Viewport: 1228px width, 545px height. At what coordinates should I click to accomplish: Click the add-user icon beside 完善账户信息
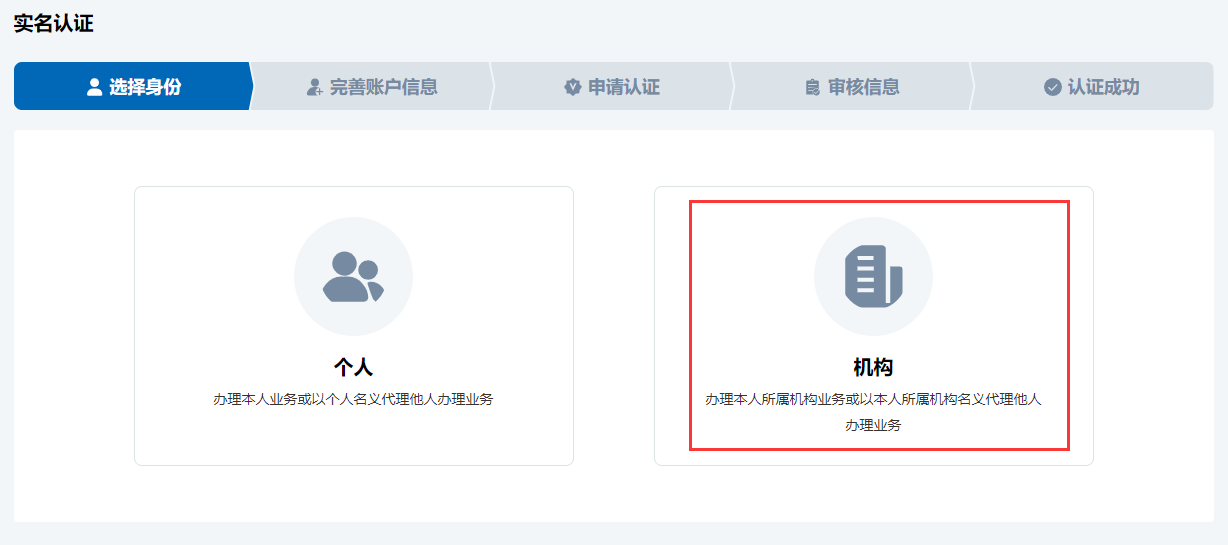coord(314,87)
